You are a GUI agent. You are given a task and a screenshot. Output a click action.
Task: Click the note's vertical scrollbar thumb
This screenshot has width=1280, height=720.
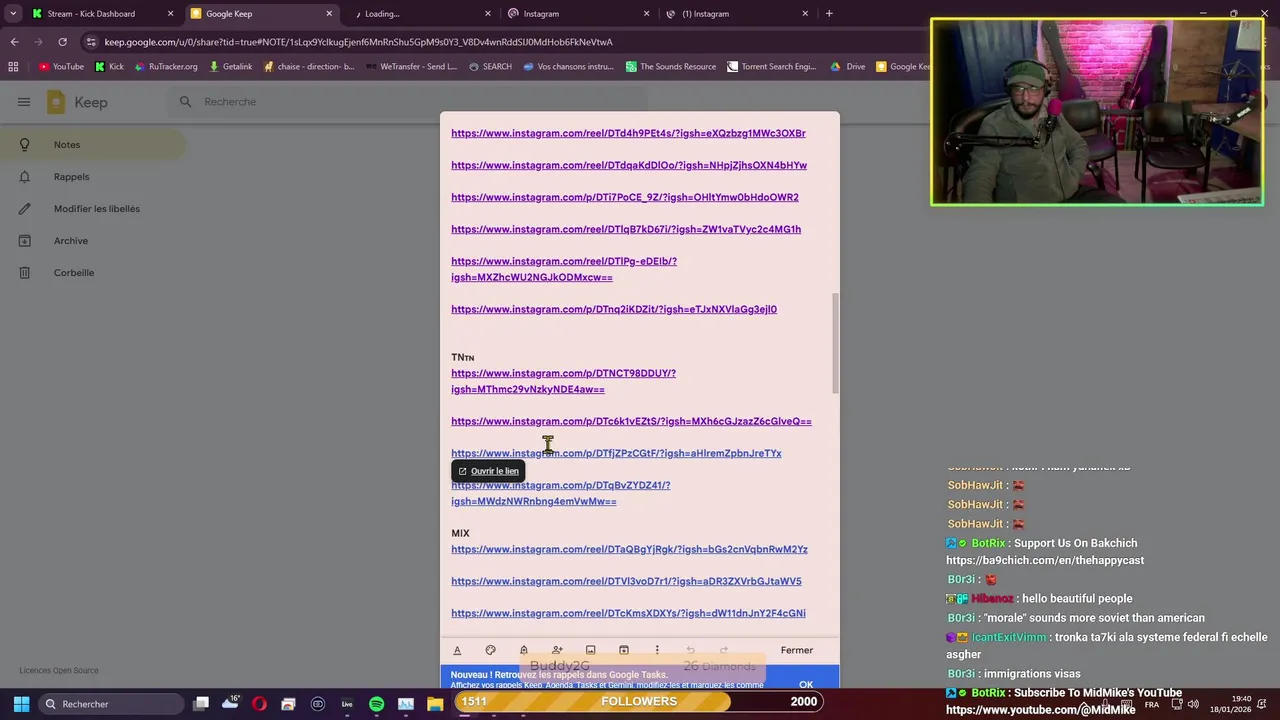pos(836,343)
